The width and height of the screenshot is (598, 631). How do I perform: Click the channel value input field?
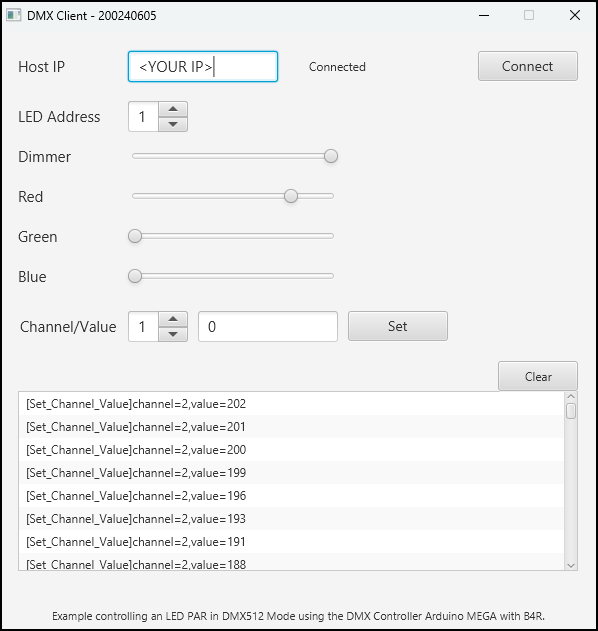coord(268,326)
